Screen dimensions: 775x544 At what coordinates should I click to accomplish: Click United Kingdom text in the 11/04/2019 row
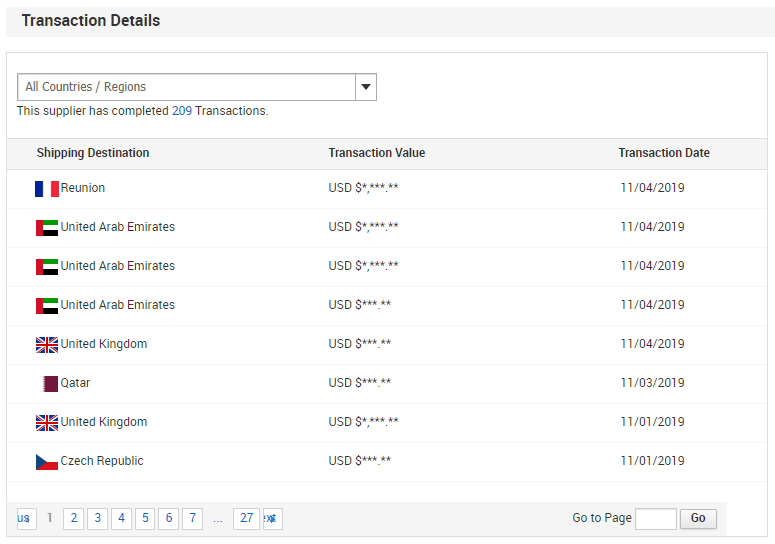(x=104, y=344)
